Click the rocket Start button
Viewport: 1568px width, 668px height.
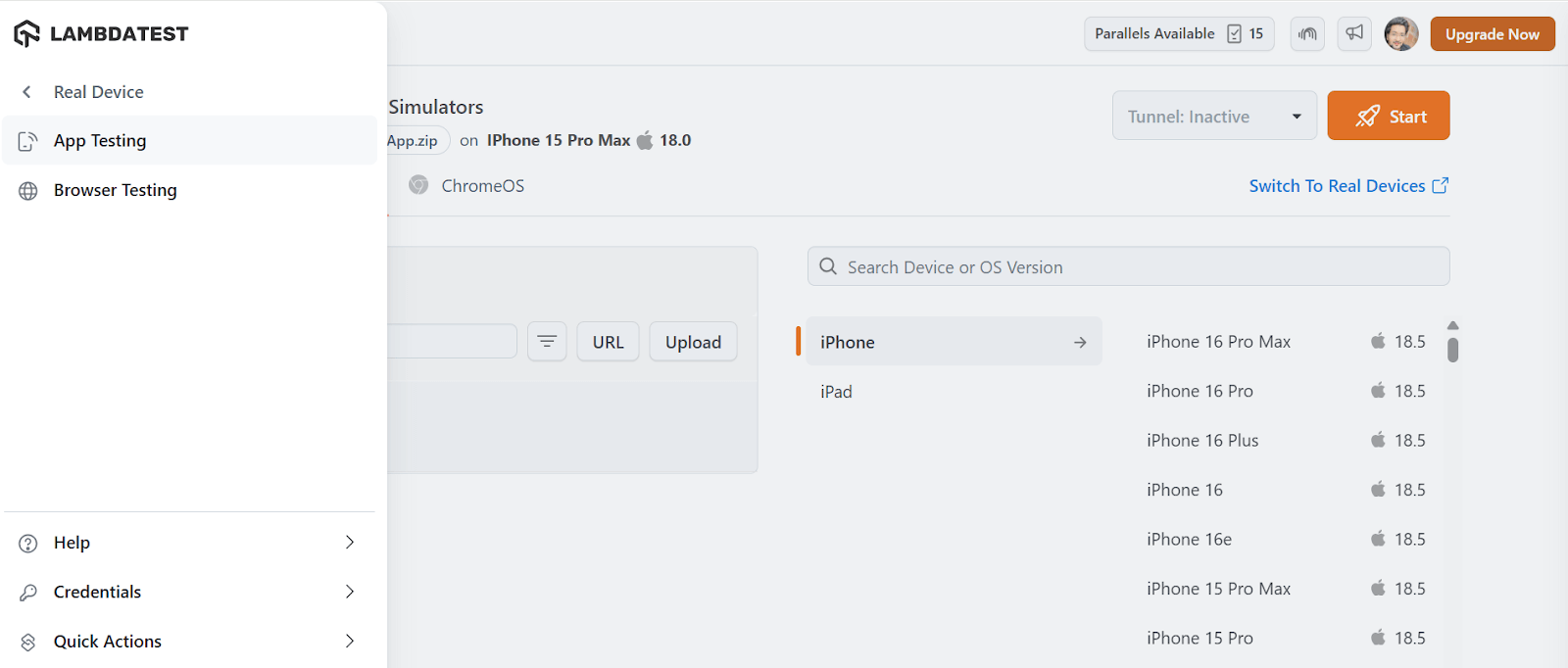[1388, 117]
